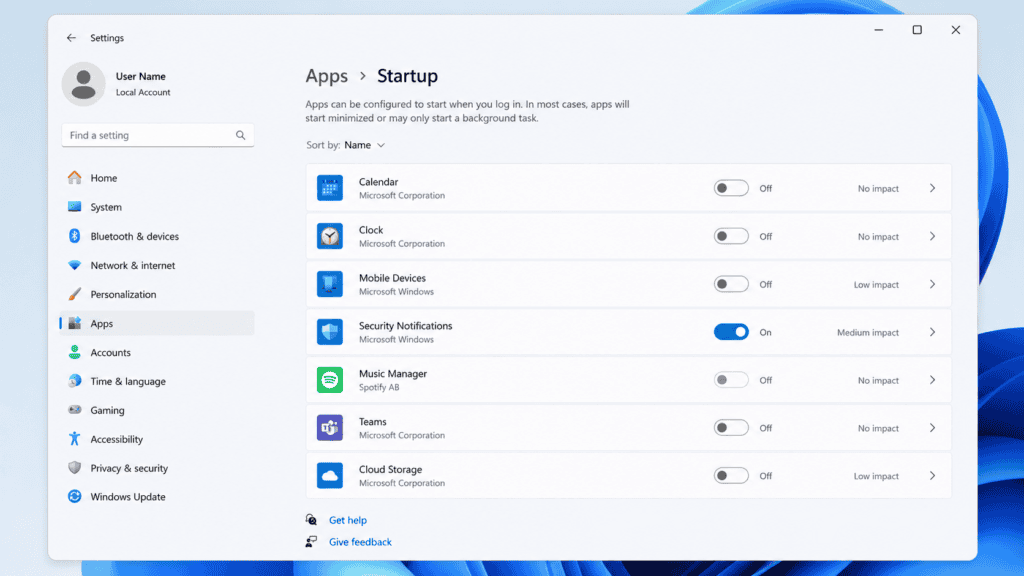Viewport: 1024px width, 576px height.
Task: Click the Mobile Devices app icon
Action: click(x=330, y=284)
